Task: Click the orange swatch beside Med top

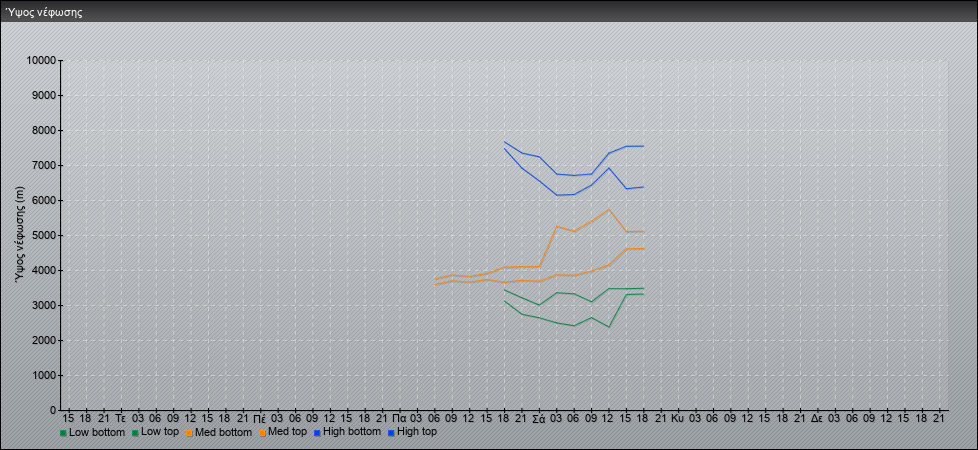Action: tap(262, 433)
